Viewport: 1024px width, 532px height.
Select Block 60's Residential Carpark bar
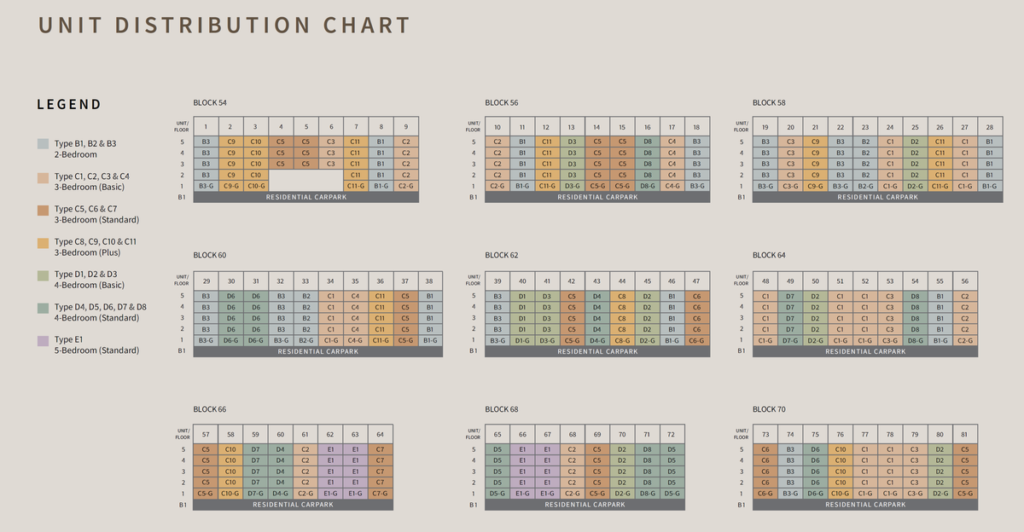pyautogui.click(x=317, y=352)
